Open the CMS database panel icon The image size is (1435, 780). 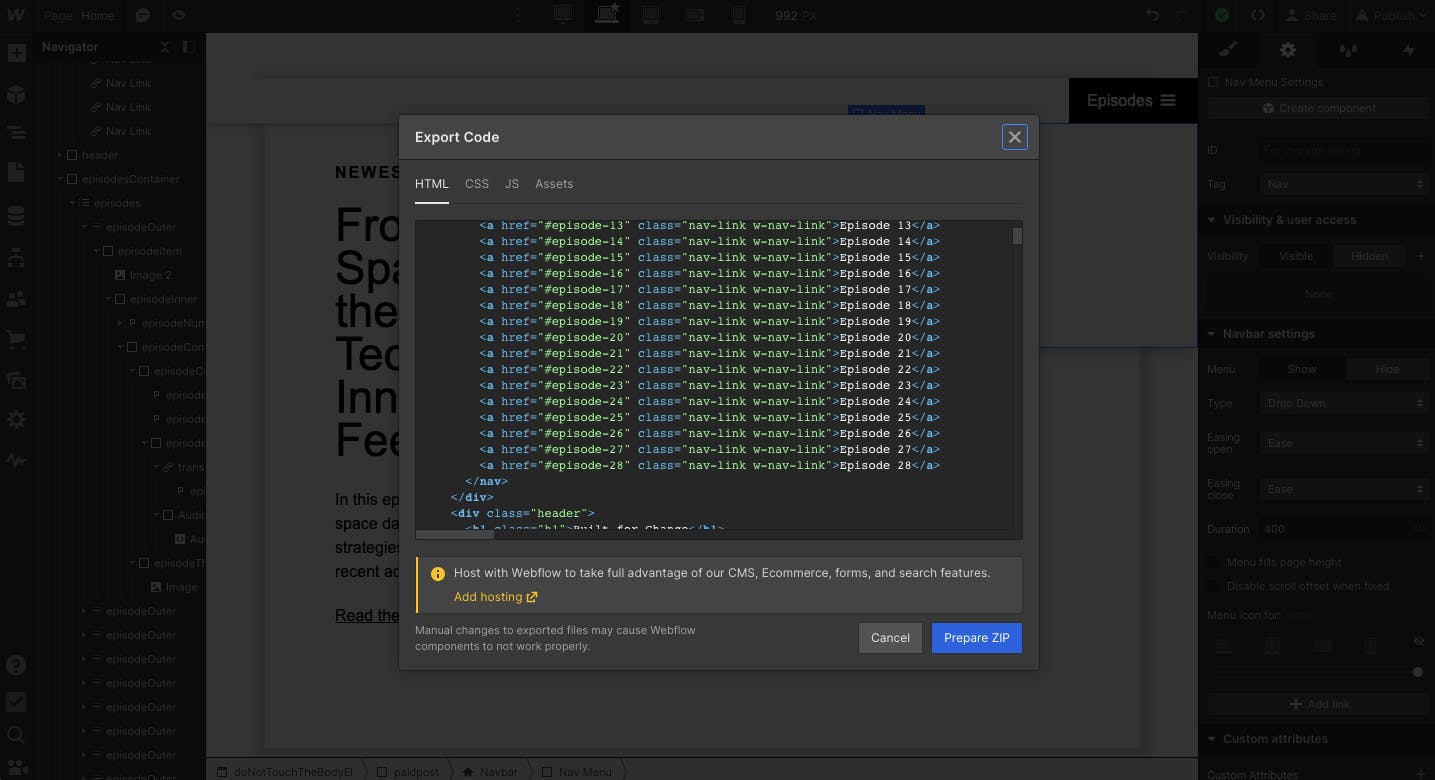coord(16,216)
